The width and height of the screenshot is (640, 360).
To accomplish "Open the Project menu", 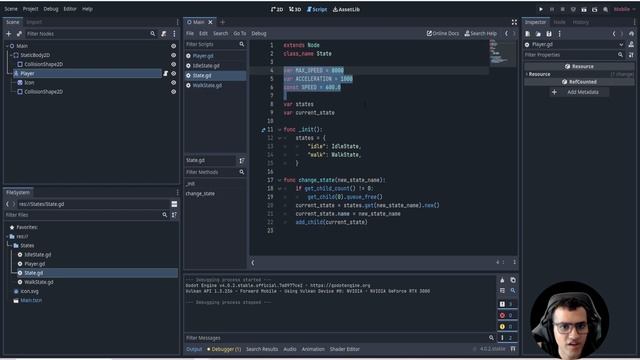I will [x=30, y=9].
